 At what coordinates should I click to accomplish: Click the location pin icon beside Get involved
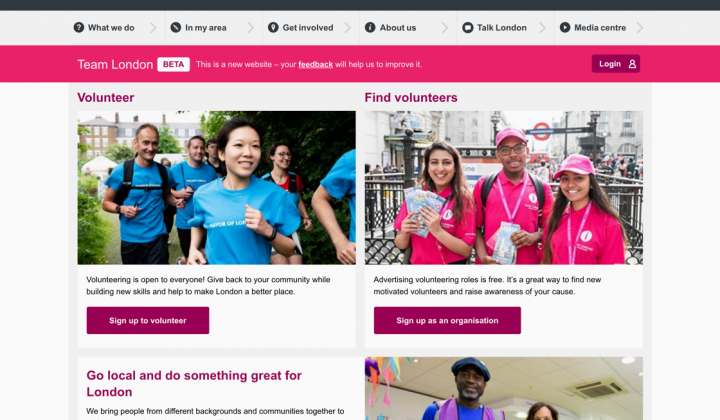[x=273, y=28]
